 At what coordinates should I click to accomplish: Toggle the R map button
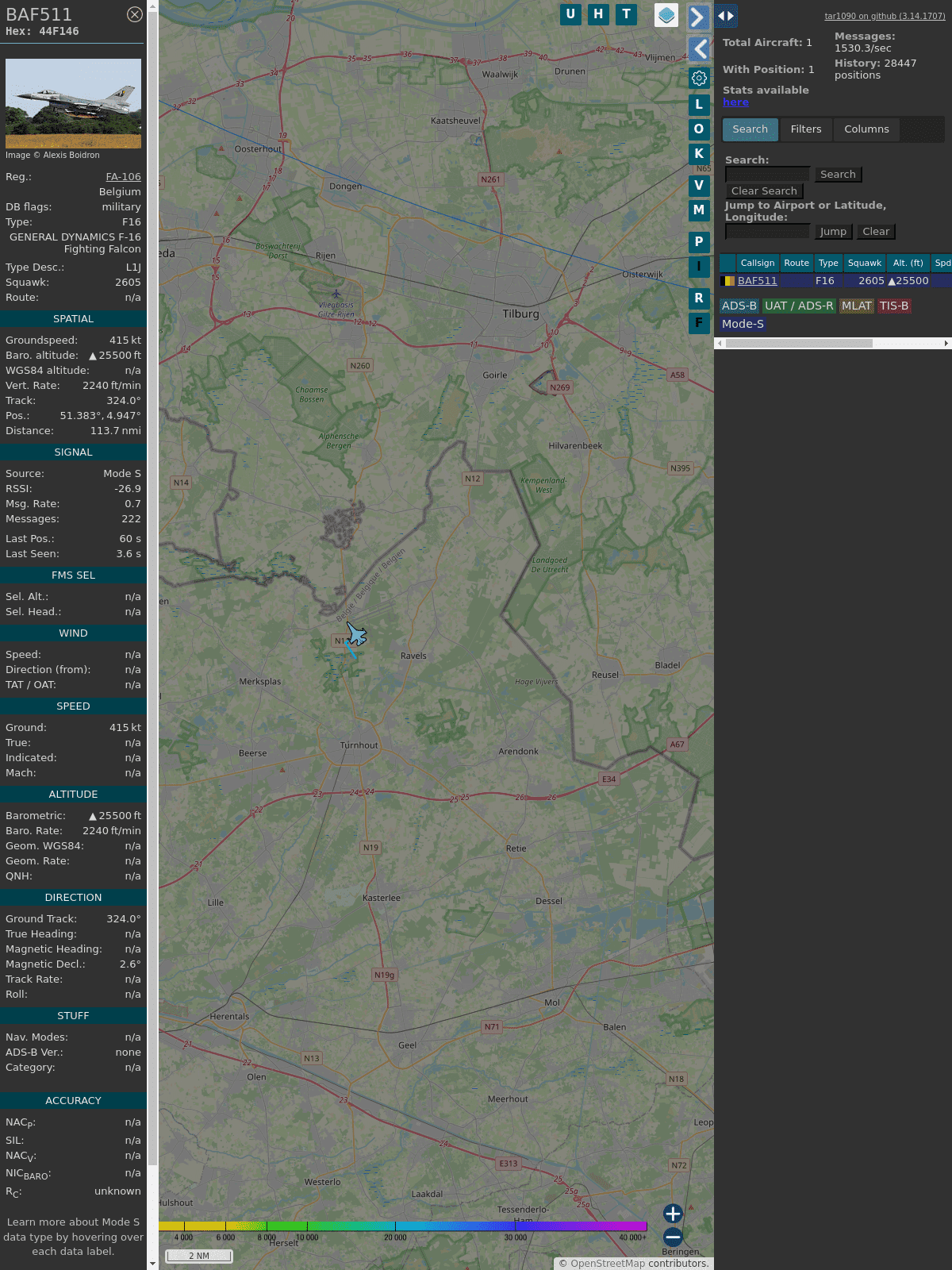(699, 298)
